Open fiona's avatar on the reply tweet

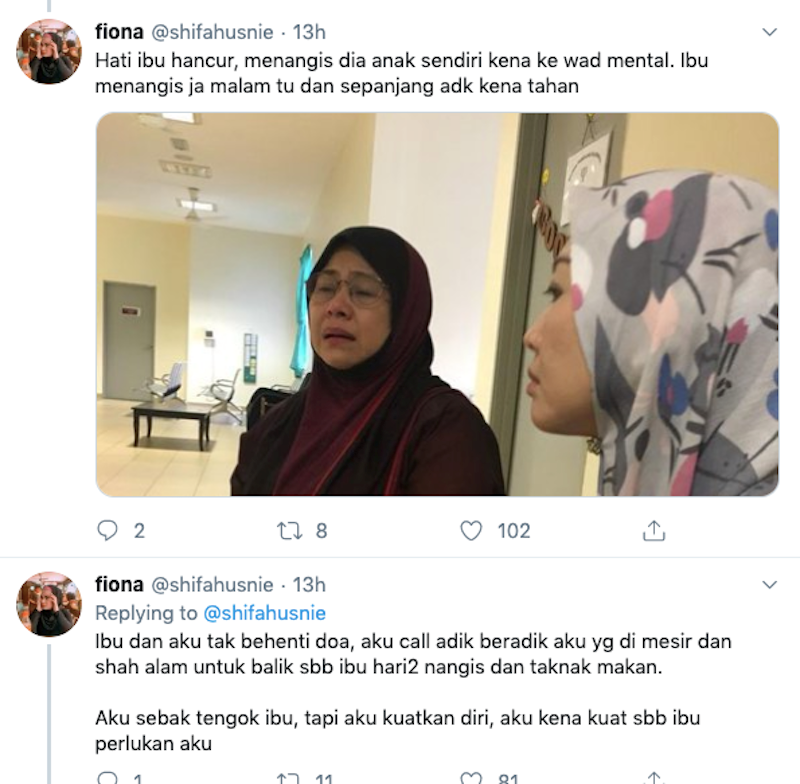49,604
